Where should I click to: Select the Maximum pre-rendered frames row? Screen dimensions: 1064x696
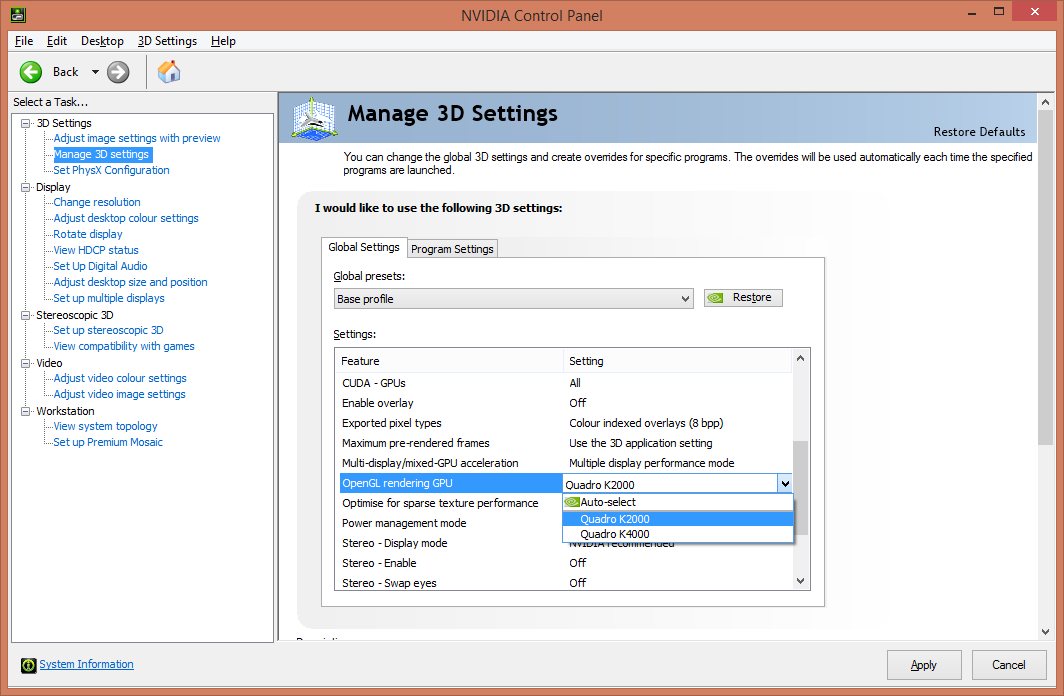(564, 443)
